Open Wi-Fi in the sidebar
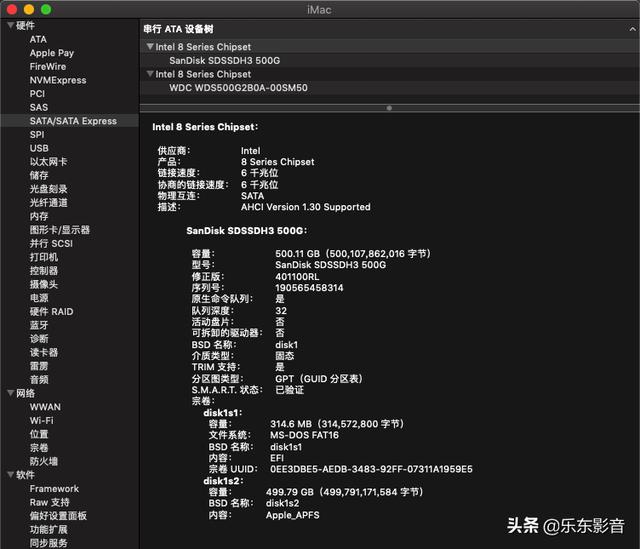The height and width of the screenshot is (549, 640). tap(41, 420)
